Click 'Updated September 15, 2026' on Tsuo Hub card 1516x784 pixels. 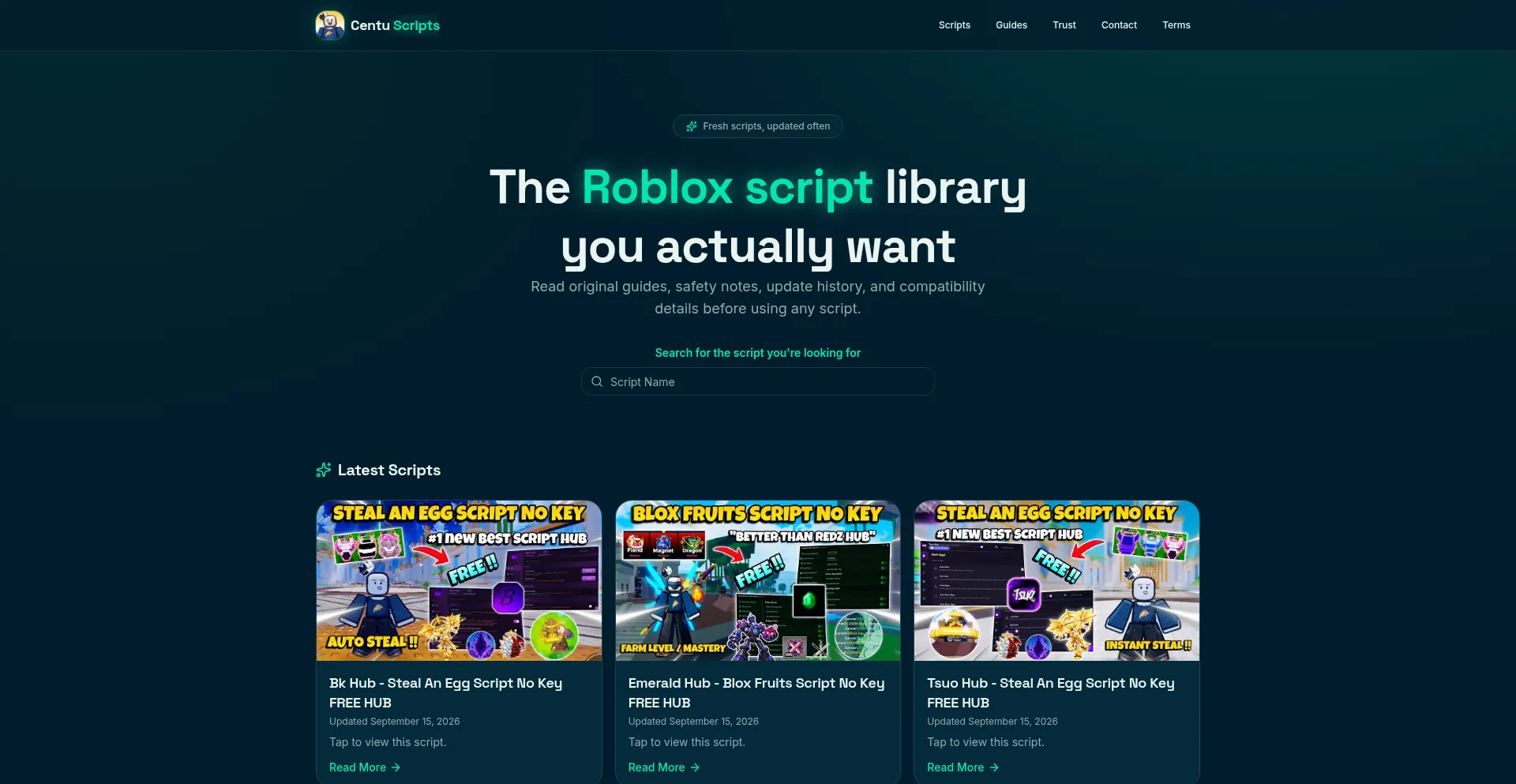[993, 722]
